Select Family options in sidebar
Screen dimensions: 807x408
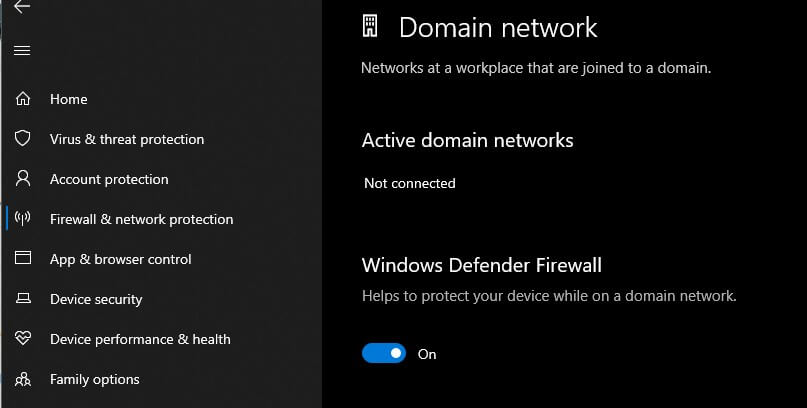(x=95, y=379)
